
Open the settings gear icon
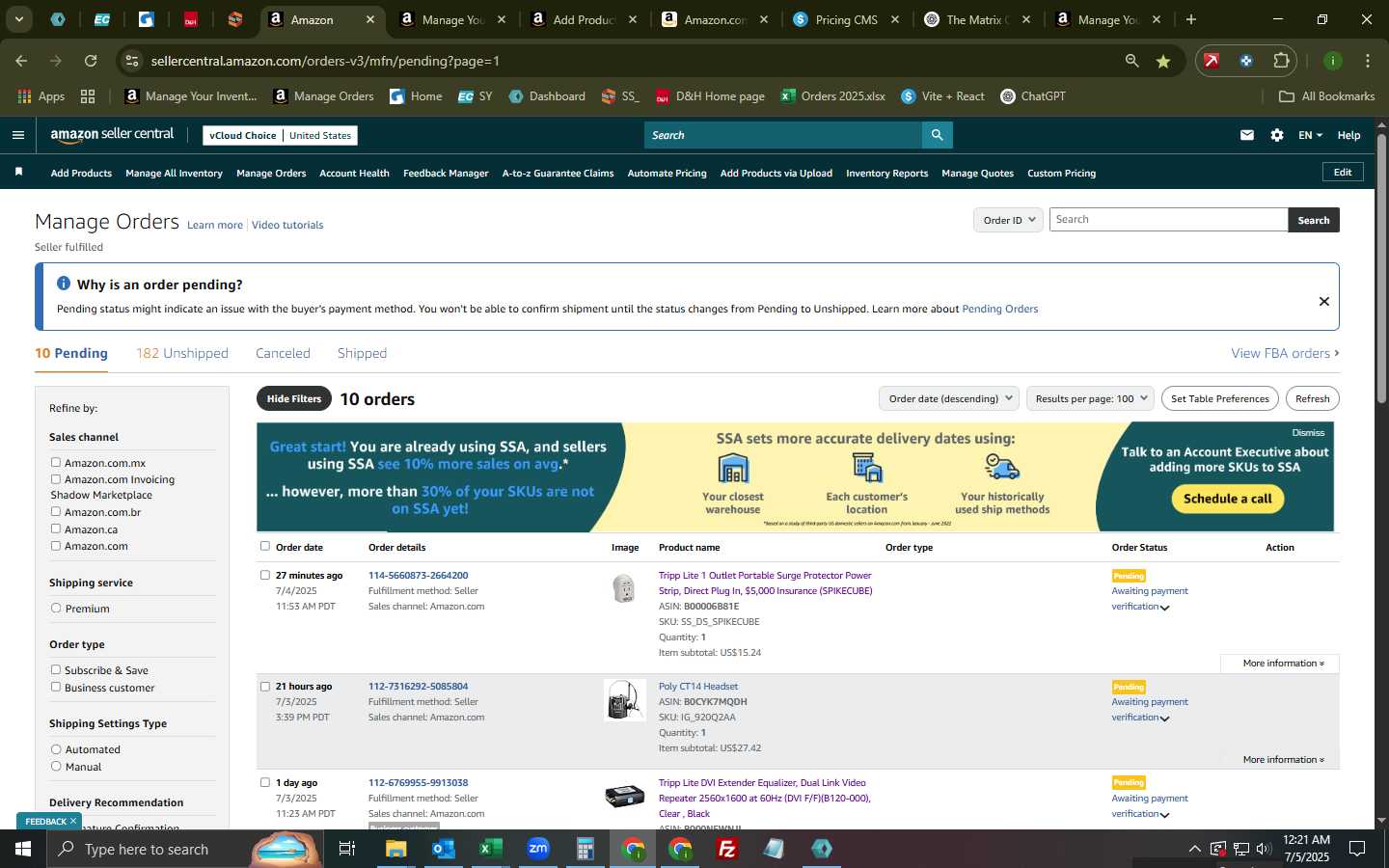coord(1277,135)
